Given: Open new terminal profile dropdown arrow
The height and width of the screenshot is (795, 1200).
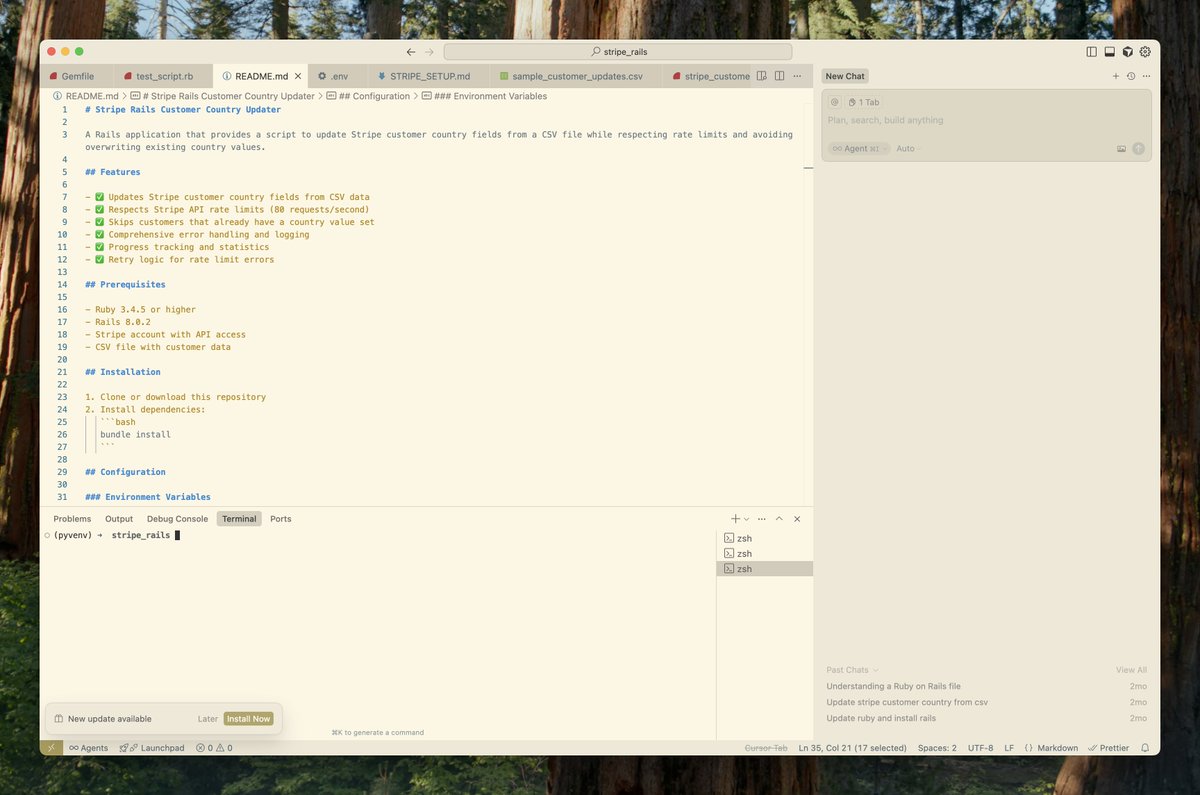Looking at the screenshot, I should click(746, 519).
